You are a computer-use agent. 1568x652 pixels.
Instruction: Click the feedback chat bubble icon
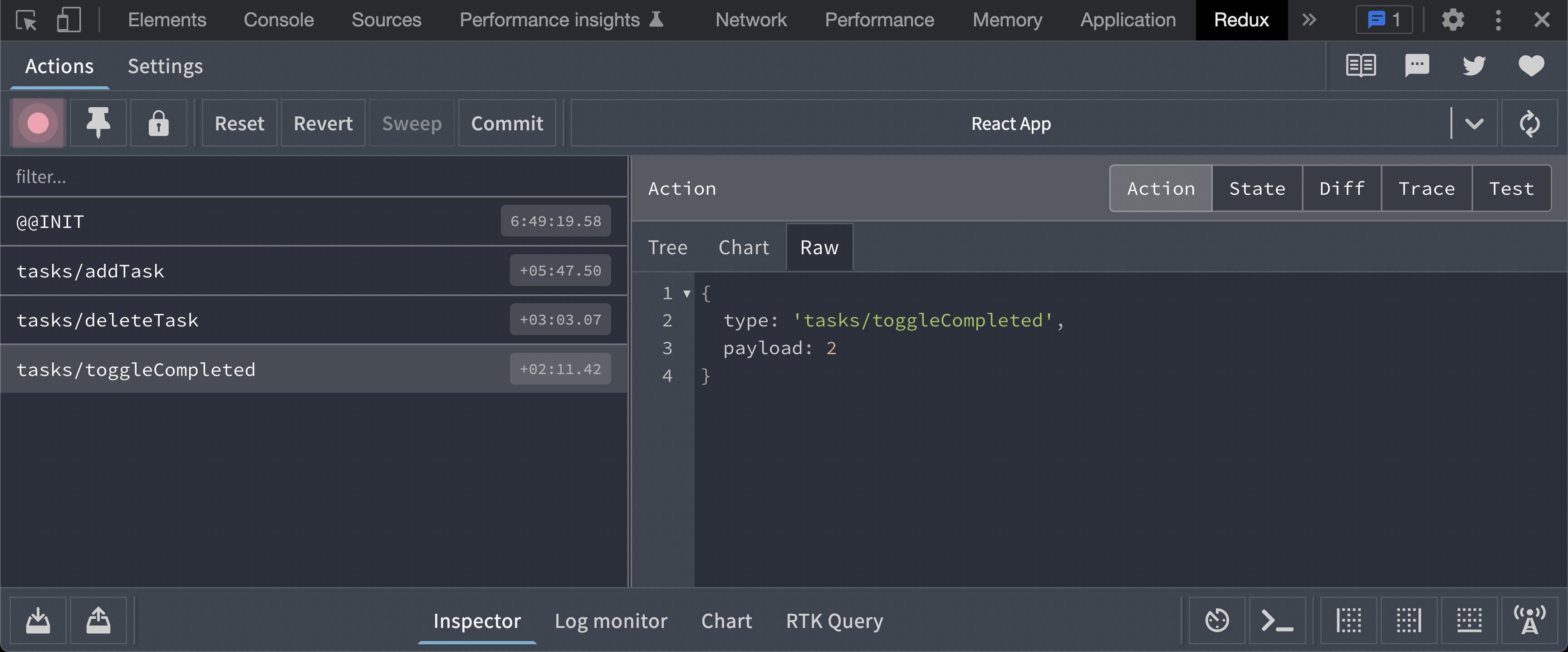1416,65
